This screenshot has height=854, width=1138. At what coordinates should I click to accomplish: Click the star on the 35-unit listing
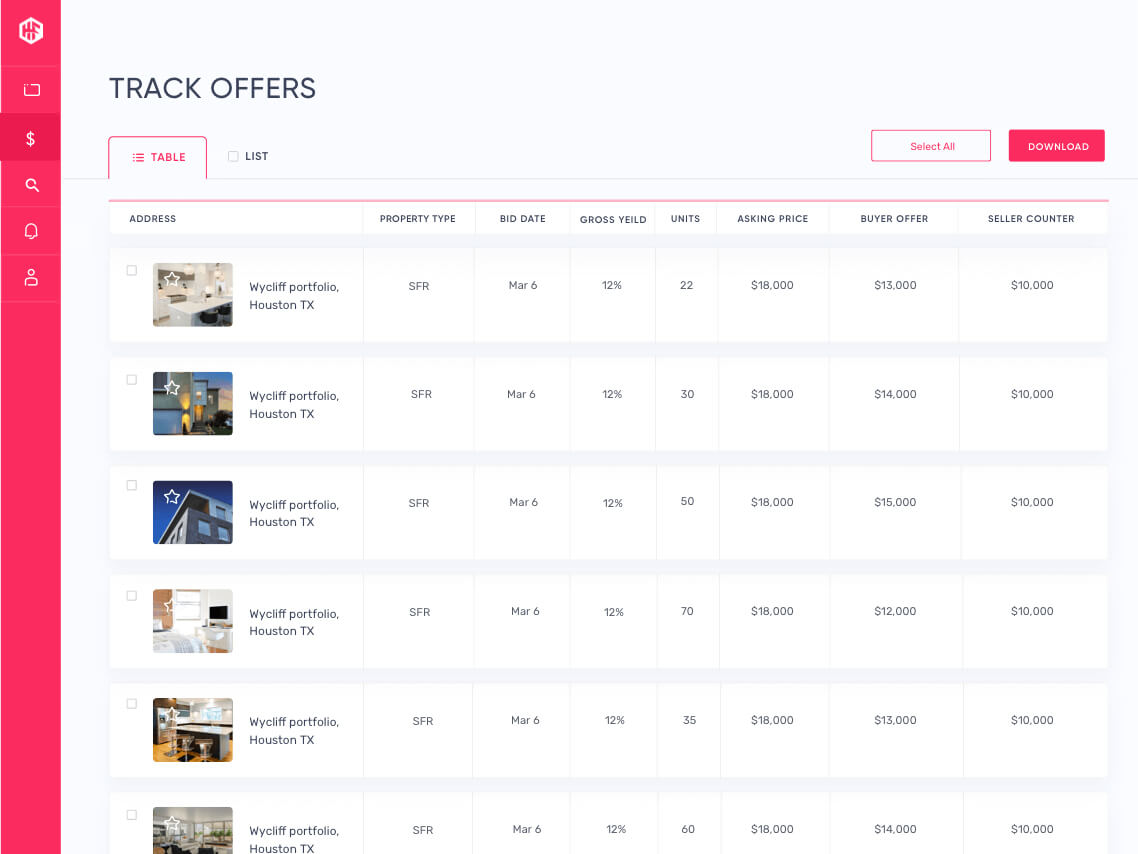[x=172, y=714]
